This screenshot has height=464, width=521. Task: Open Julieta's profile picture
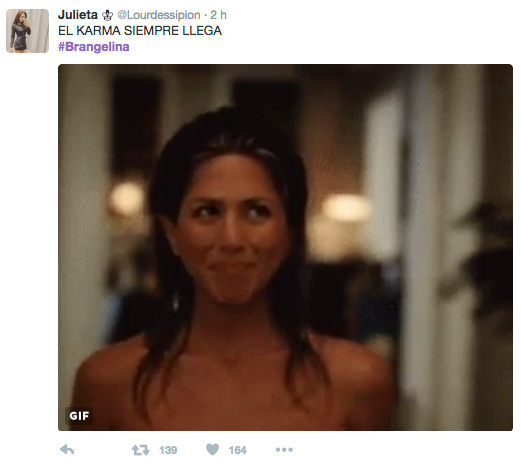(27, 31)
